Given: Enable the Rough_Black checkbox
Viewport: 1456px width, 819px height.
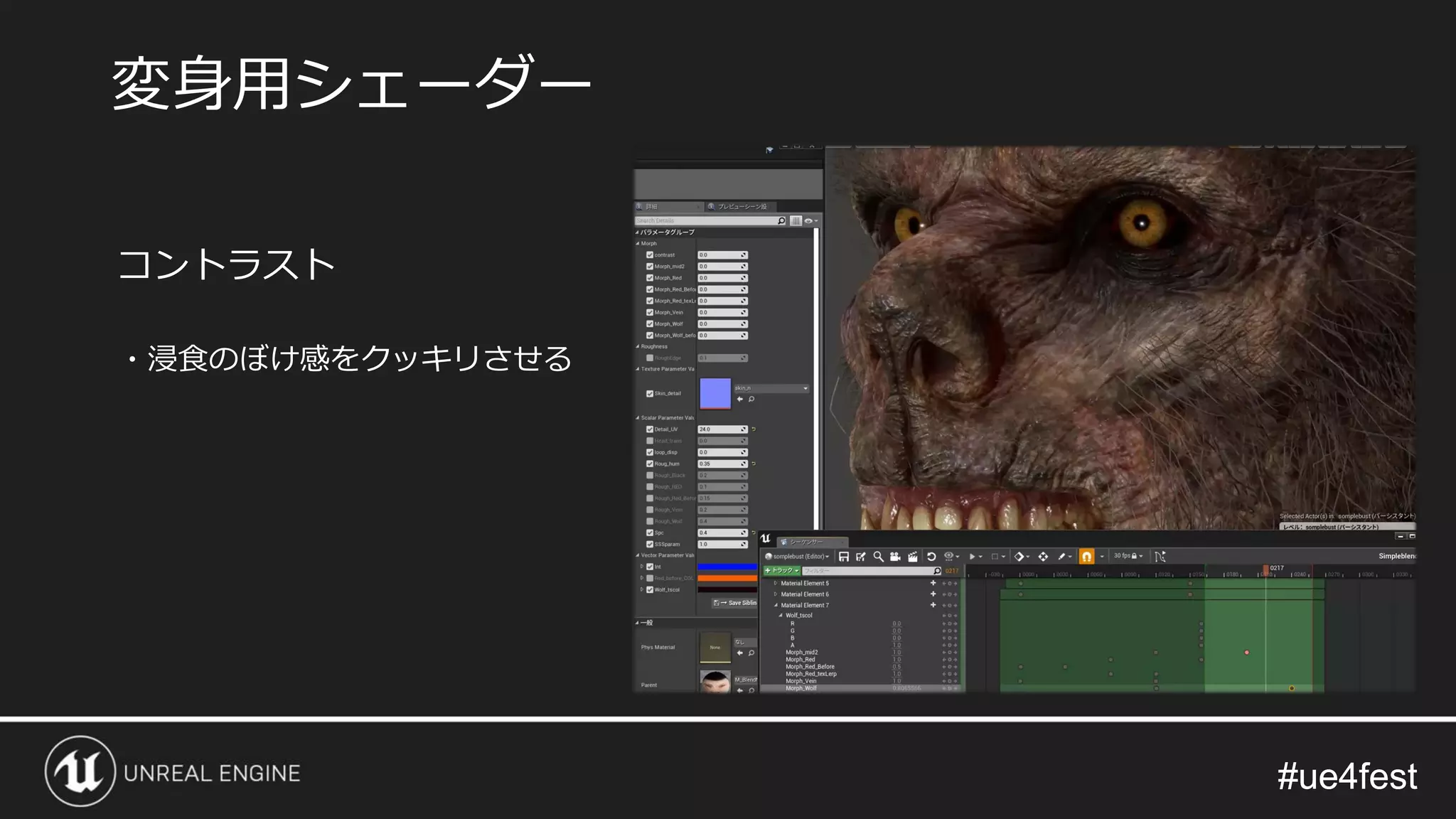Looking at the screenshot, I should pyautogui.click(x=650, y=476).
